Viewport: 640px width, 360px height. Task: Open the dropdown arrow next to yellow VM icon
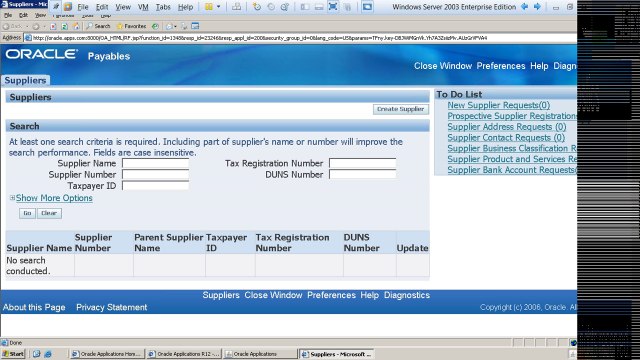pos(218,7)
